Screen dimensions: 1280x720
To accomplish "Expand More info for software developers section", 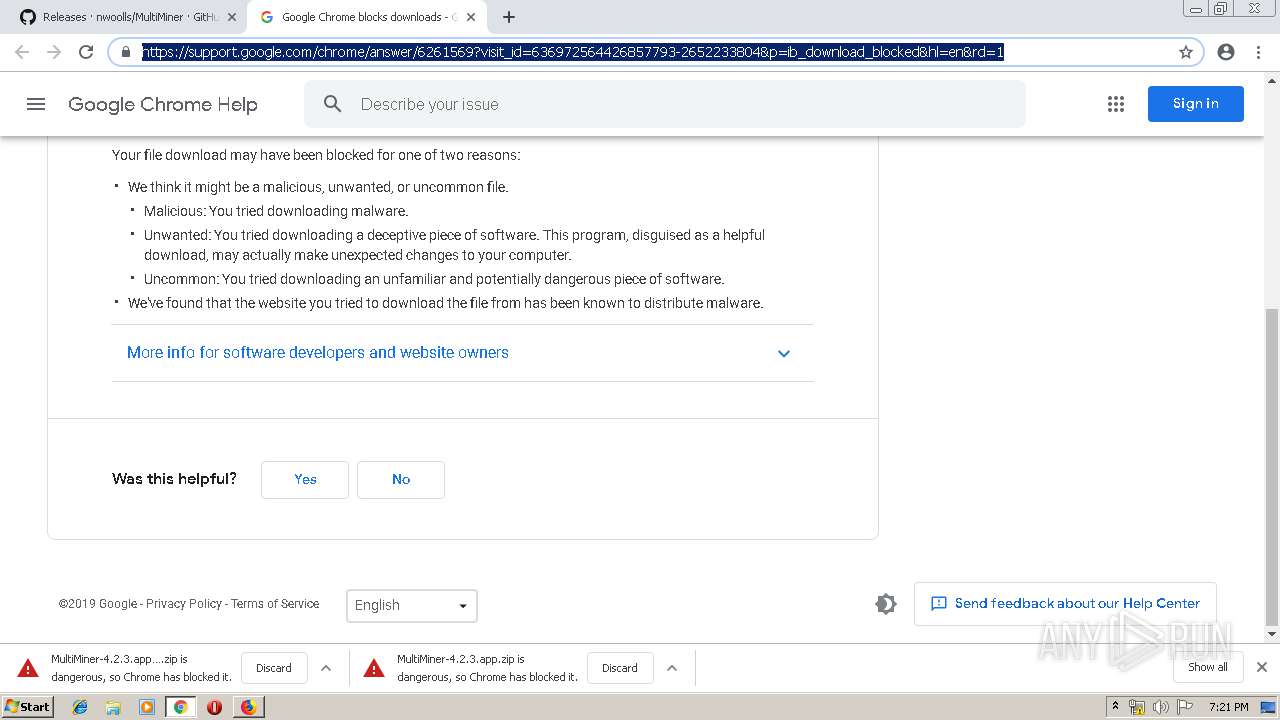I will (462, 353).
